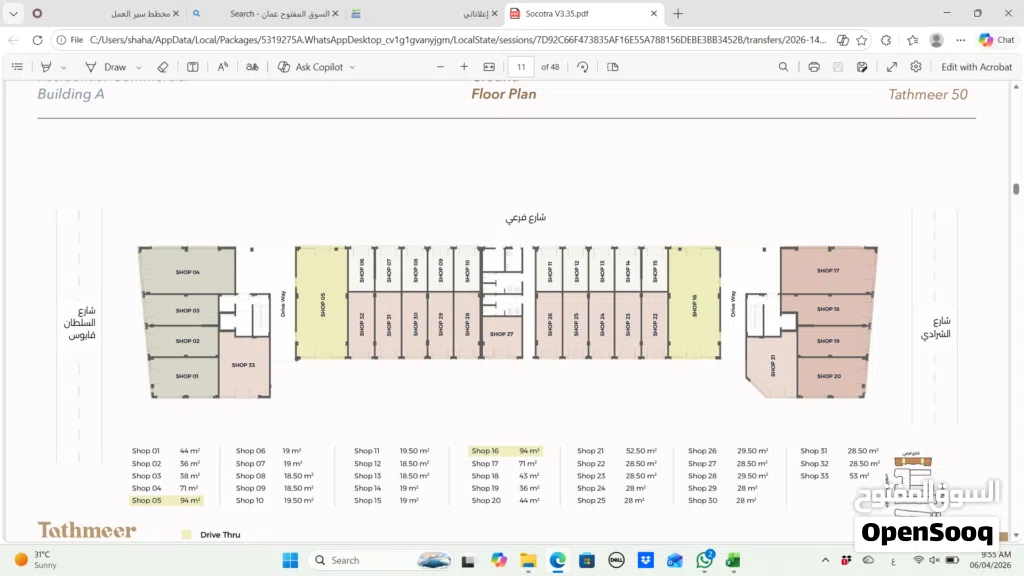Open the weather widget showing 31°C Sunny
The height and width of the screenshot is (576, 1024).
coord(36,560)
